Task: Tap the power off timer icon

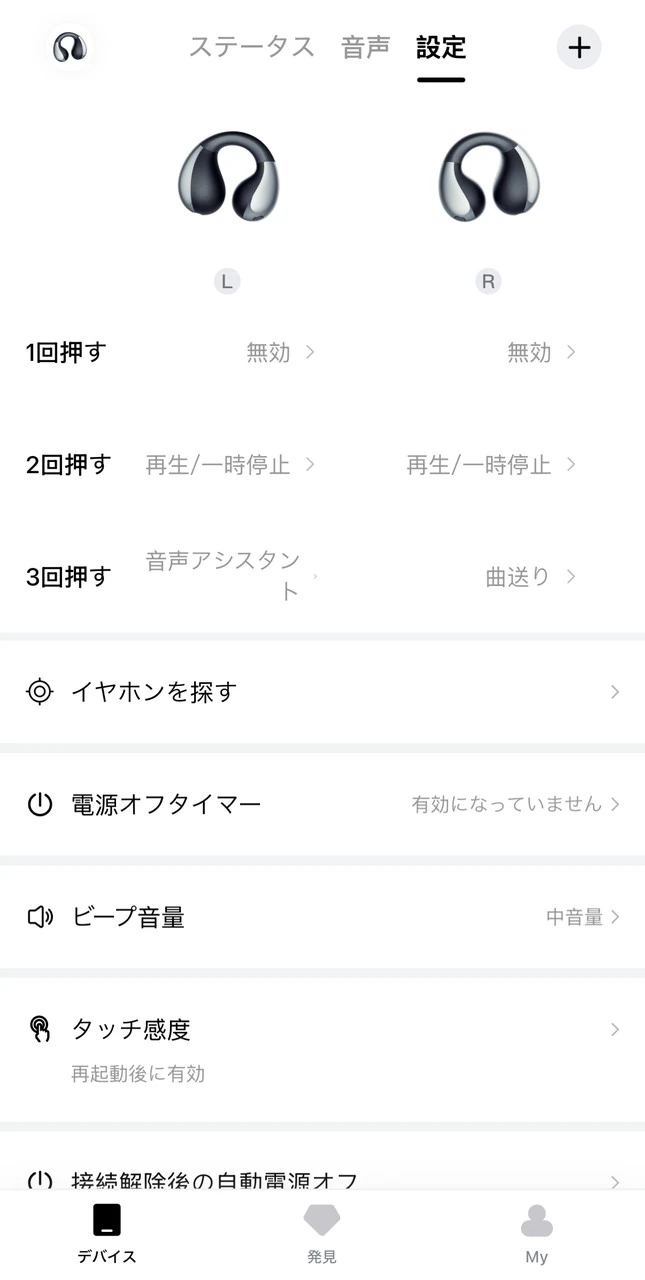Action: [x=39, y=805]
